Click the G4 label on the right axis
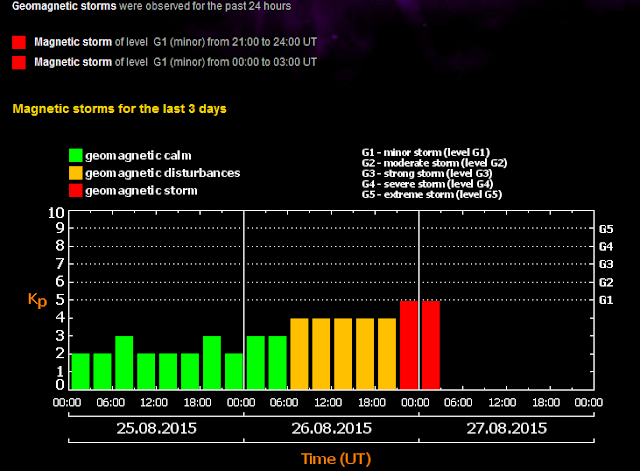The width and height of the screenshot is (640, 471). pos(606,247)
